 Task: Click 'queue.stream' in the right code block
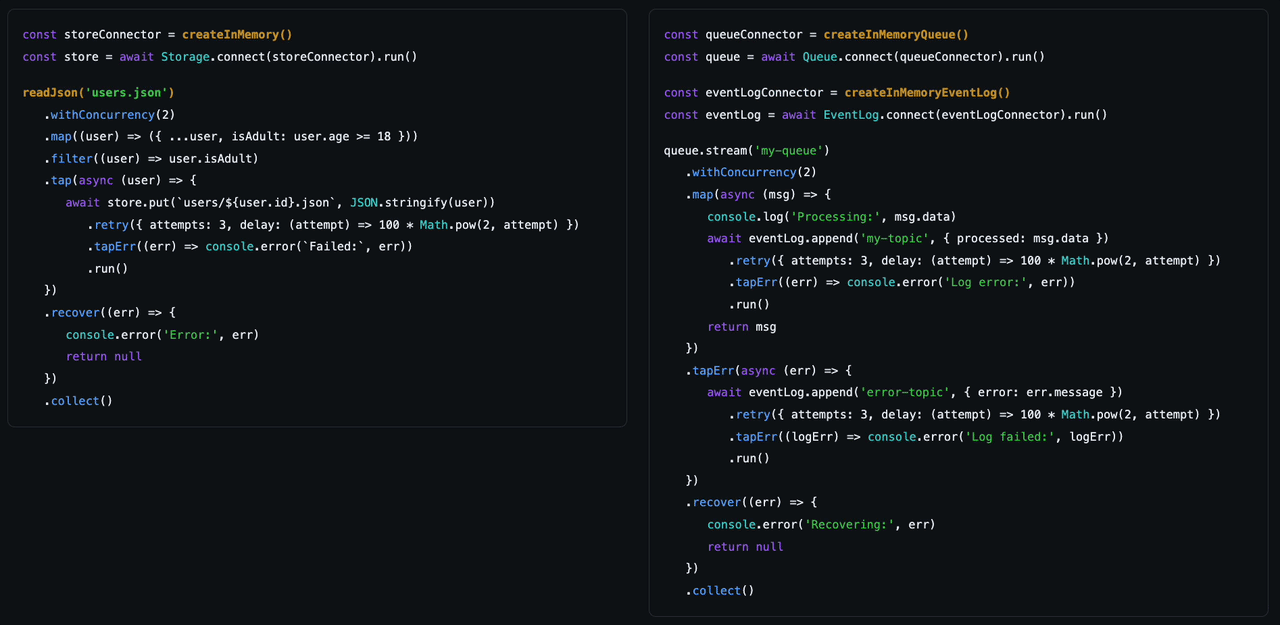point(705,151)
